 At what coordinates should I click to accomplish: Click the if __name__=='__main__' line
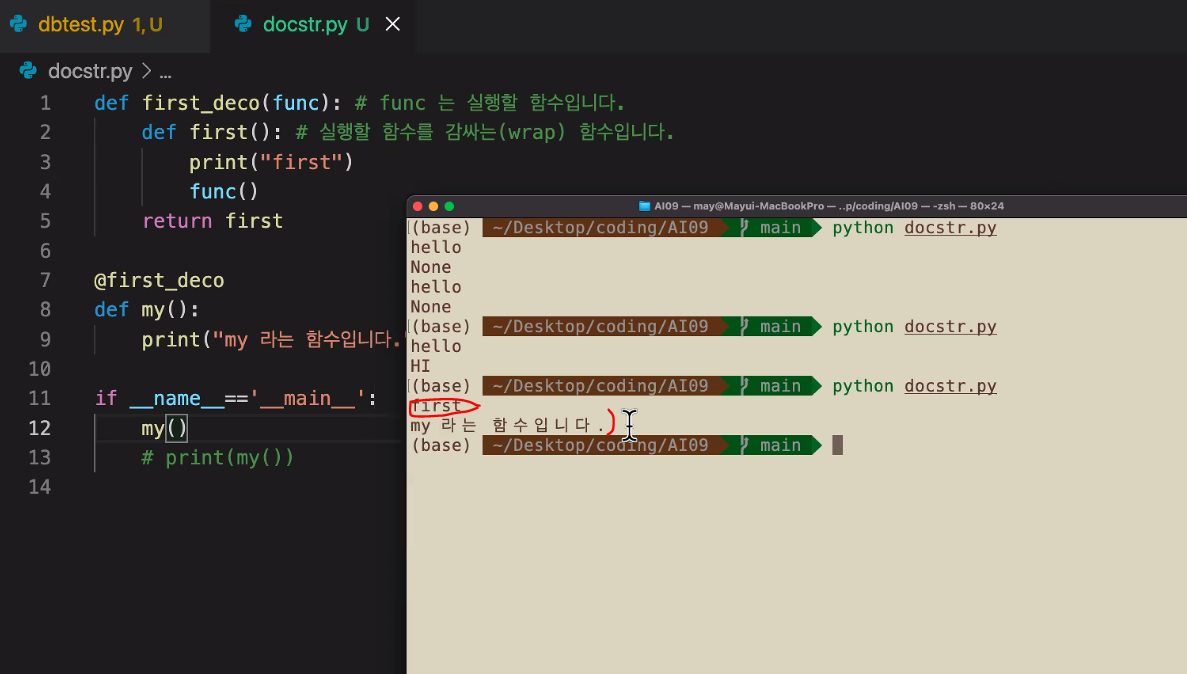pyautogui.click(x=235, y=398)
